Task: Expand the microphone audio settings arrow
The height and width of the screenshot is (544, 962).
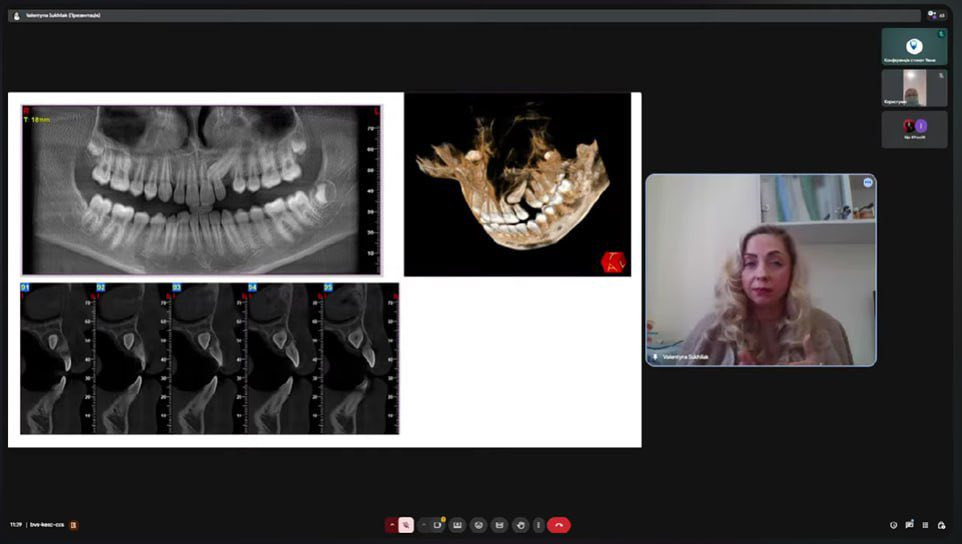Action: pyautogui.click(x=392, y=525)
